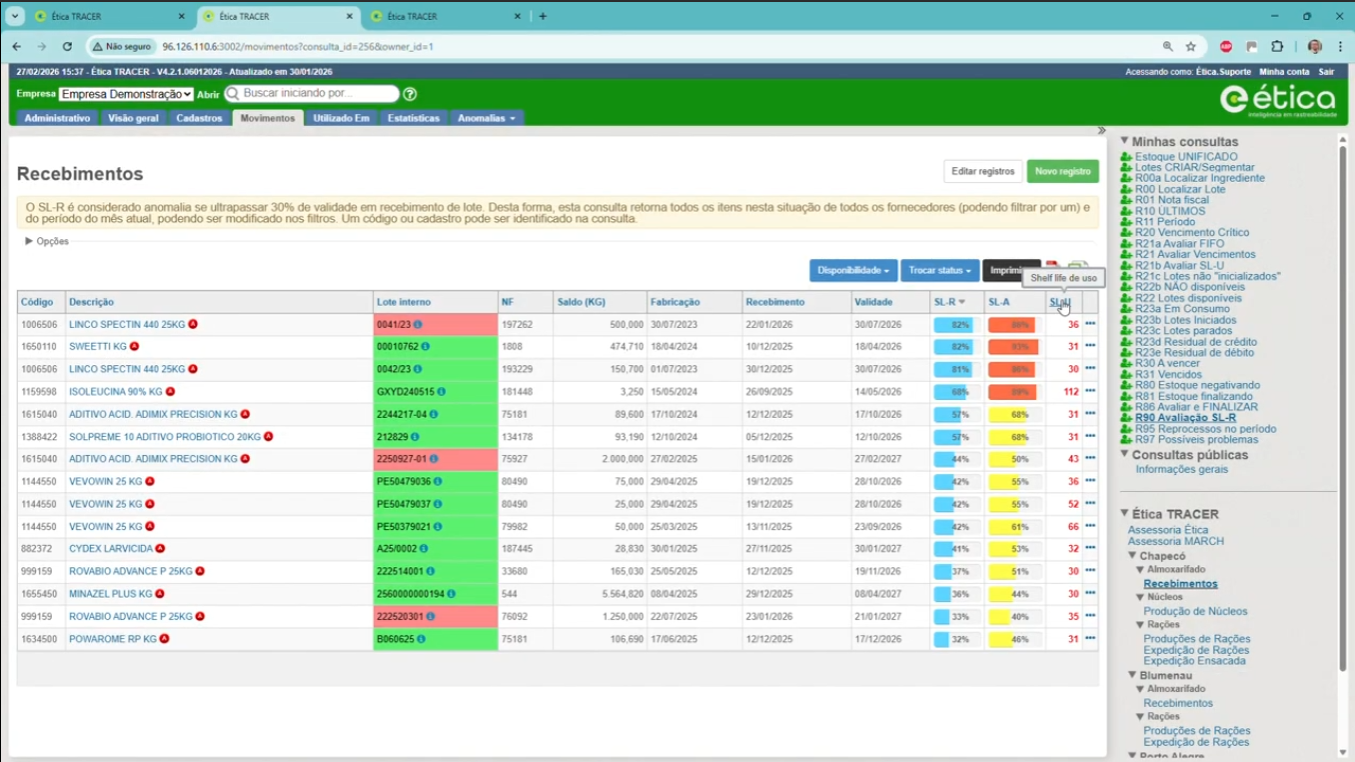The image size is (1355, 762).
Task: Open info icon for lot GXYD240515
Action: [x=441, y=392]
